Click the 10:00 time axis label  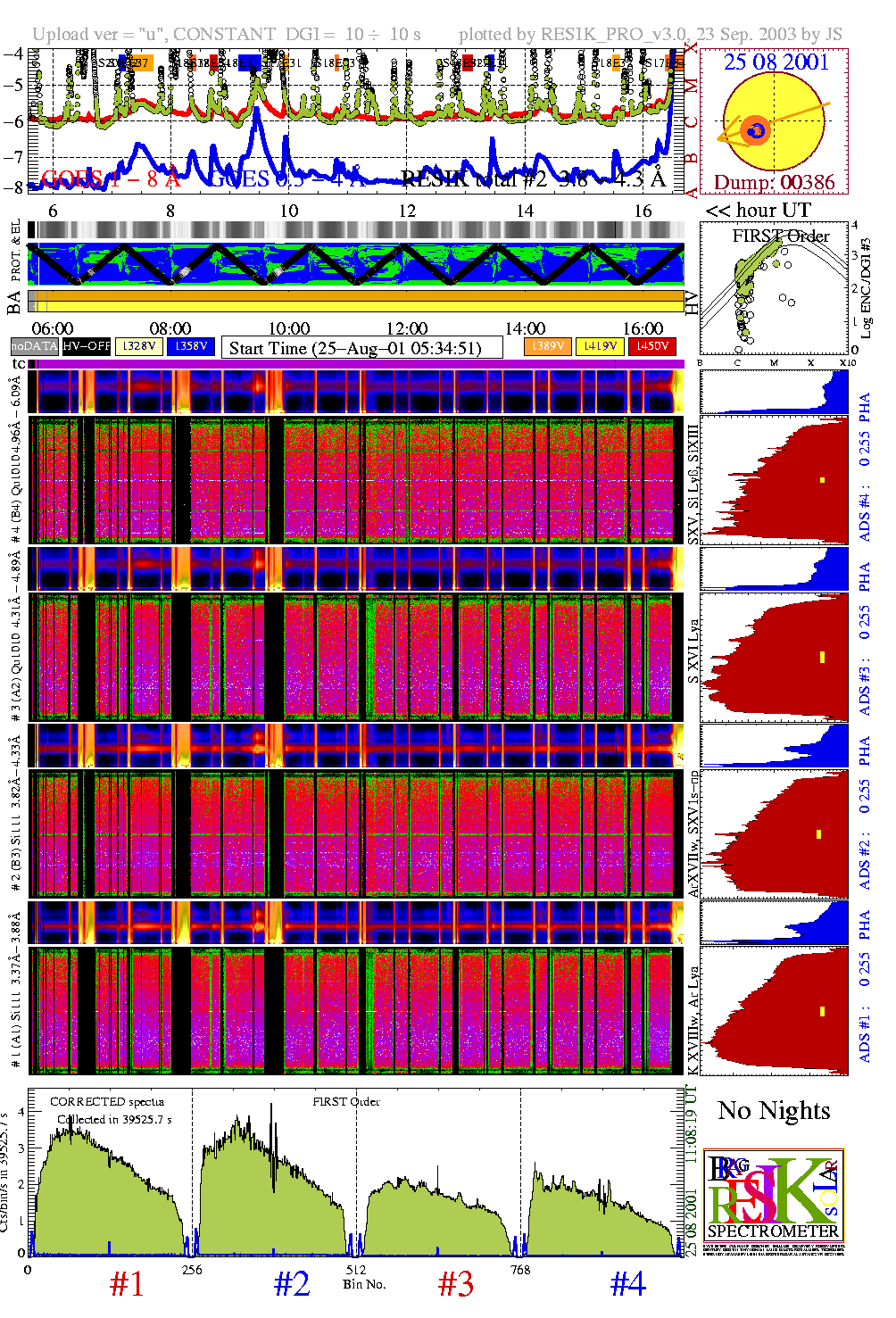289,328
